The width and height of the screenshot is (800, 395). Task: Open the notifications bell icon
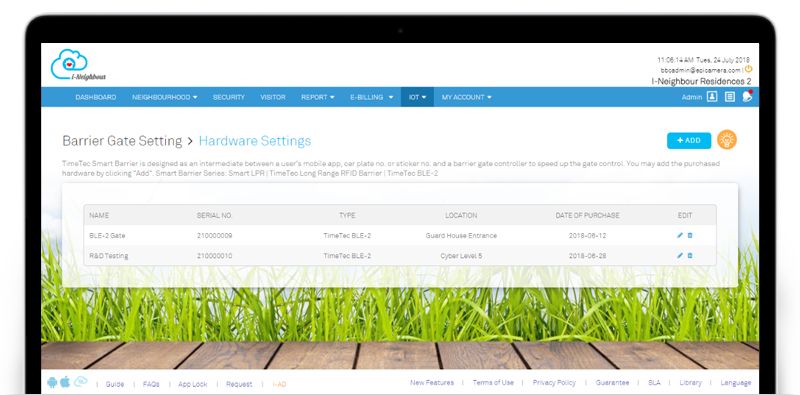[747, 96]
